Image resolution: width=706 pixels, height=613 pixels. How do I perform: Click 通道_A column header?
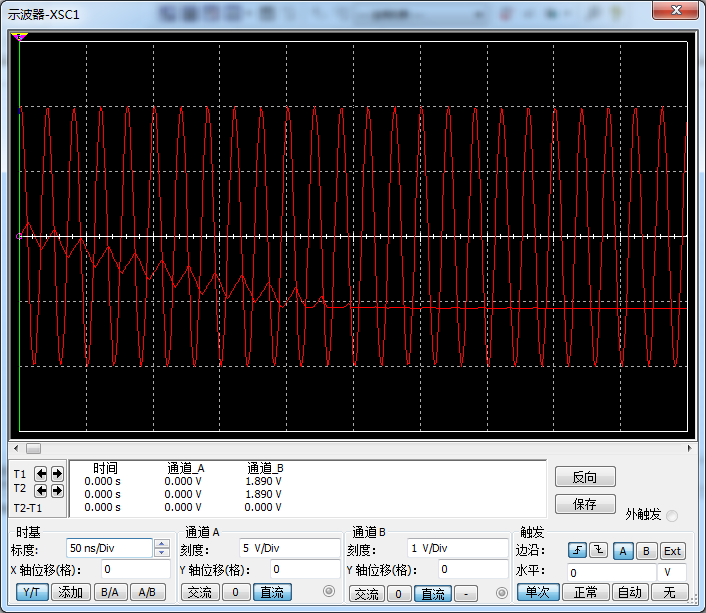pyautogui.click(x=186, y=468)
